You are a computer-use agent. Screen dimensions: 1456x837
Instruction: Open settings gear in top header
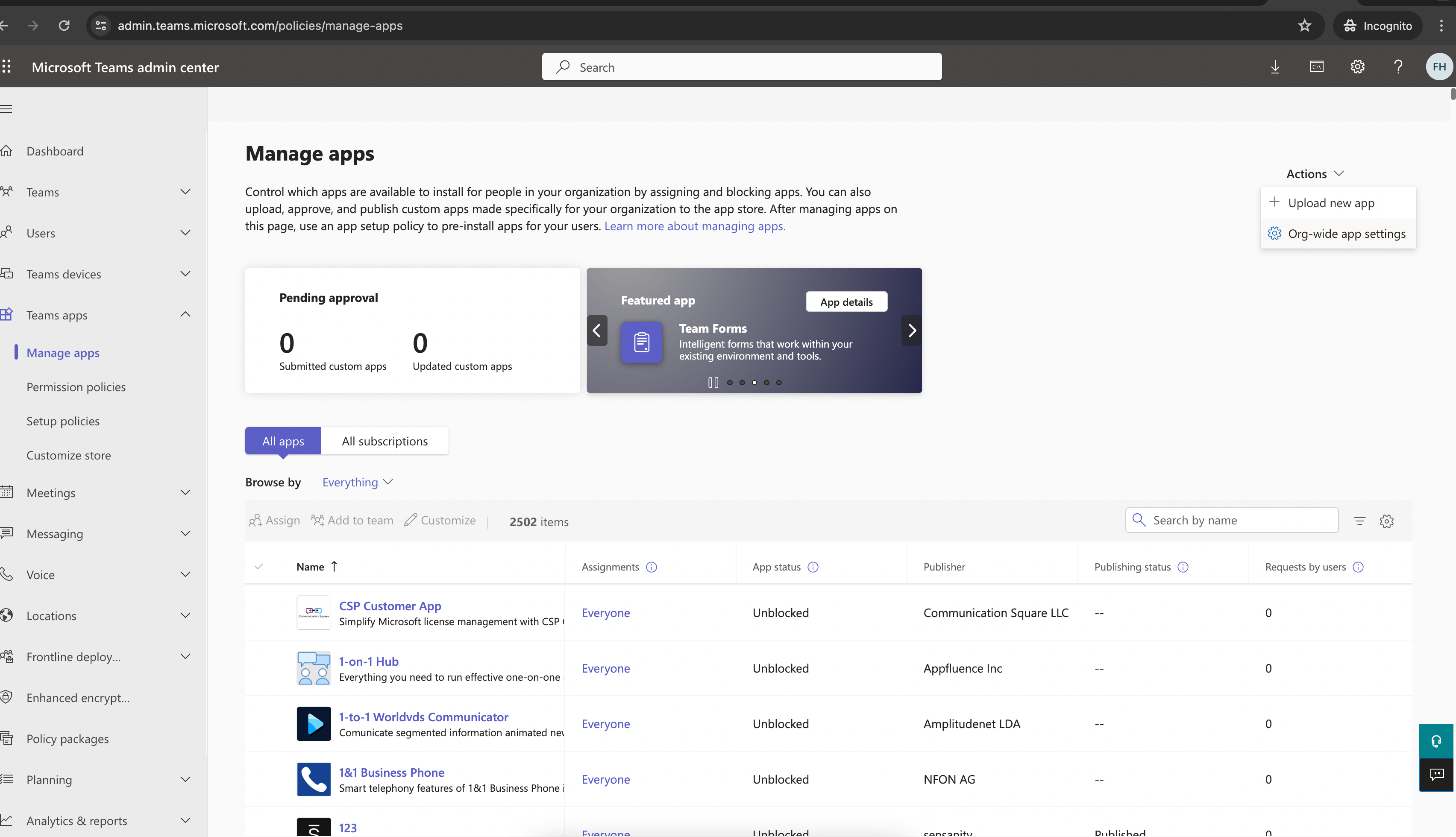(x=1357, y=67)
